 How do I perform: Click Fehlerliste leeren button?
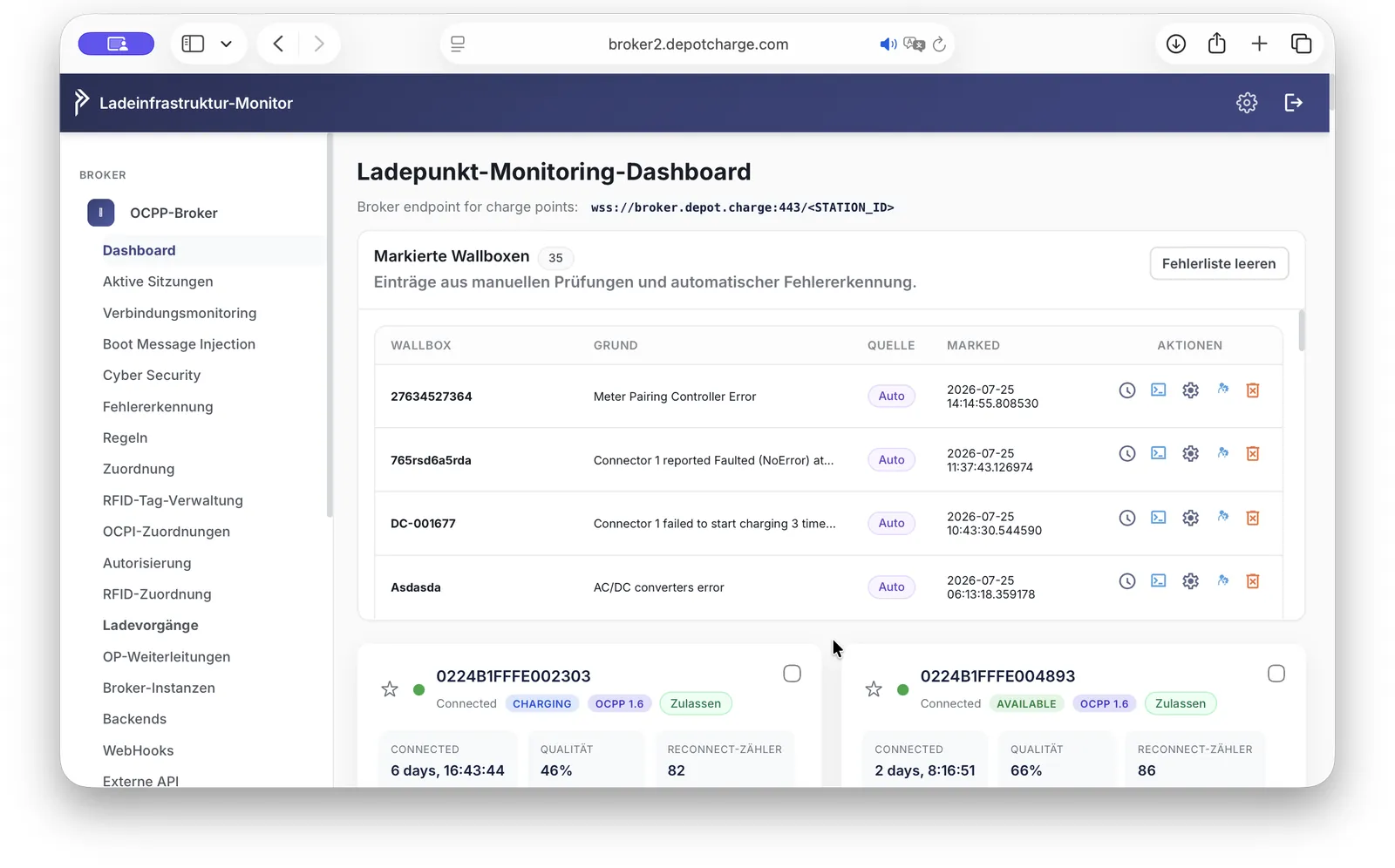tap(1218, 264)
